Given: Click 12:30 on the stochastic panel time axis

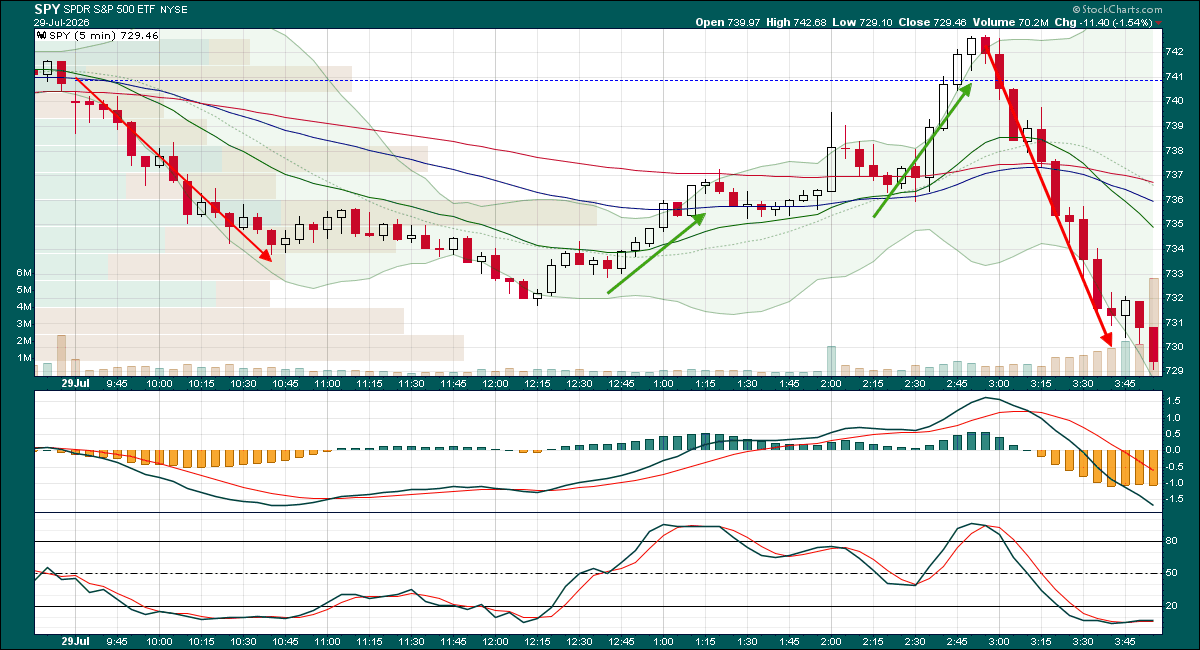Looking at the screenshot, I should click(579, 641).
